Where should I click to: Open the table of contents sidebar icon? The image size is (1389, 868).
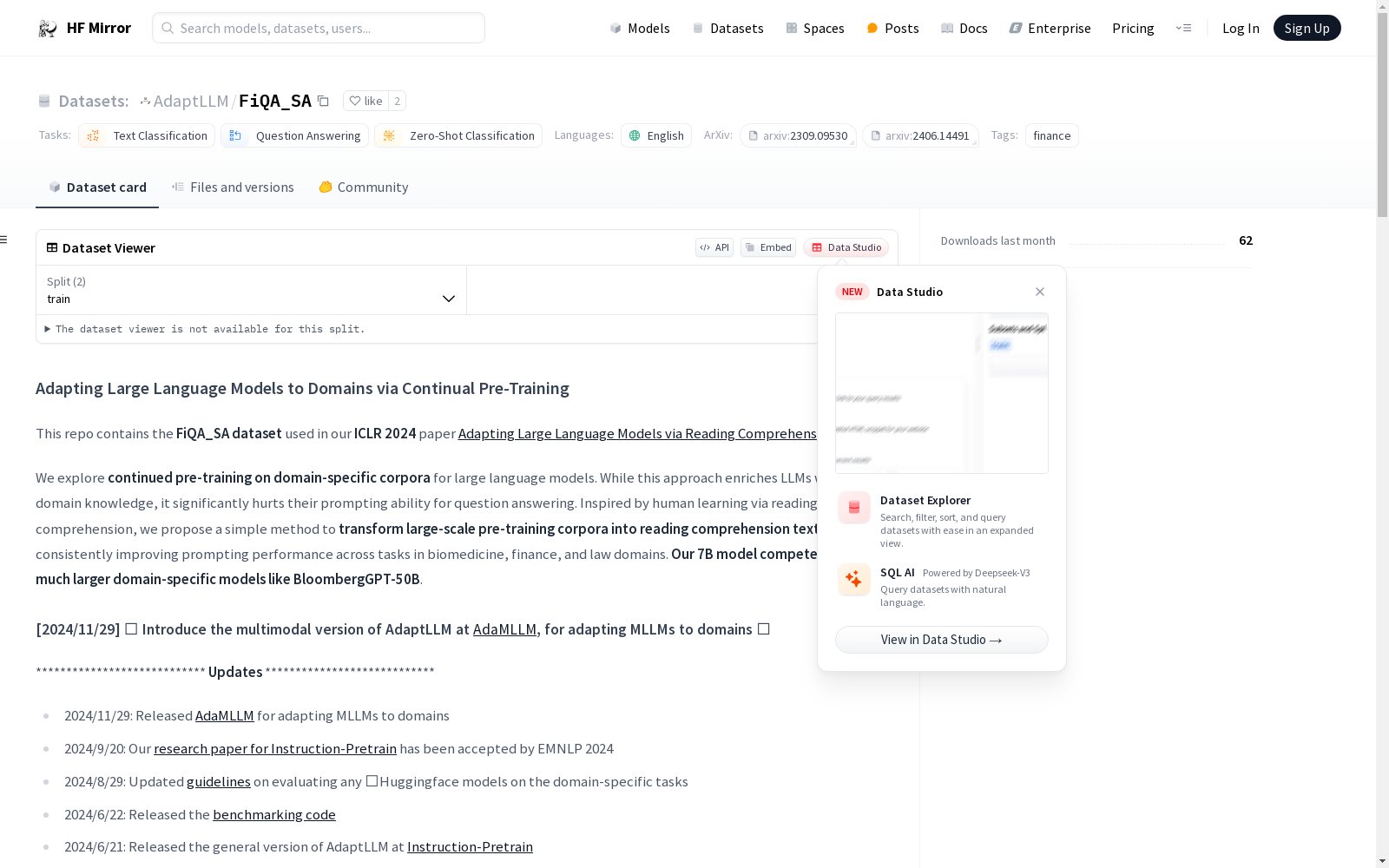point(3,240)
